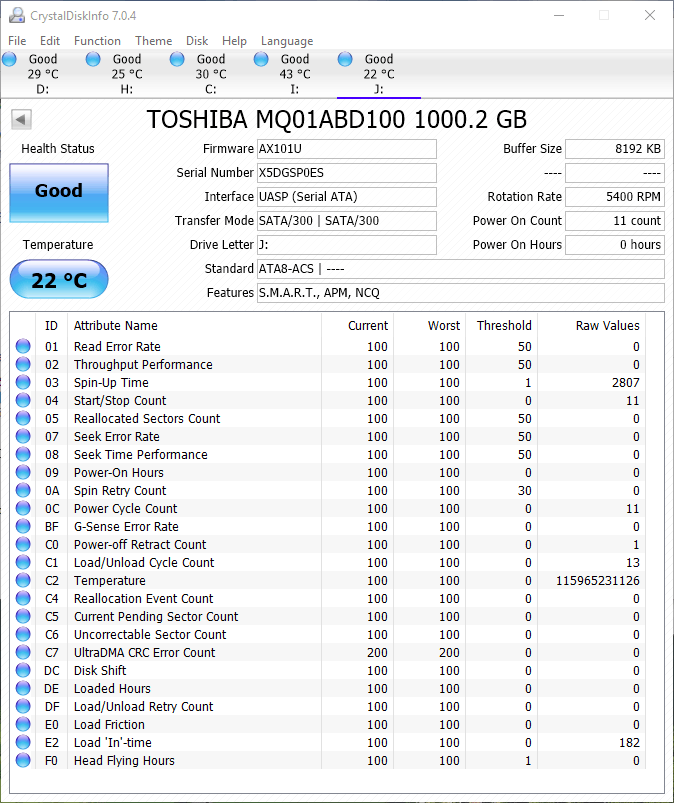Click status orb of Power-On Hours row
Viewport: 674px width, 803px height.
tap(23, 472)
